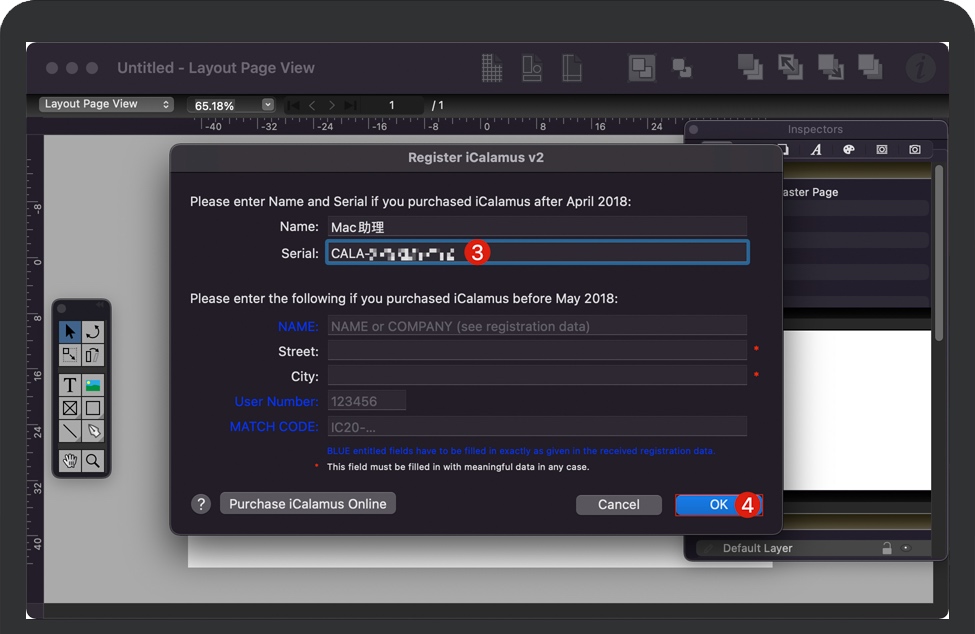The image size is (975, 634).
Task: Click the Serial number input field
Action: click(x=537, y=253)
